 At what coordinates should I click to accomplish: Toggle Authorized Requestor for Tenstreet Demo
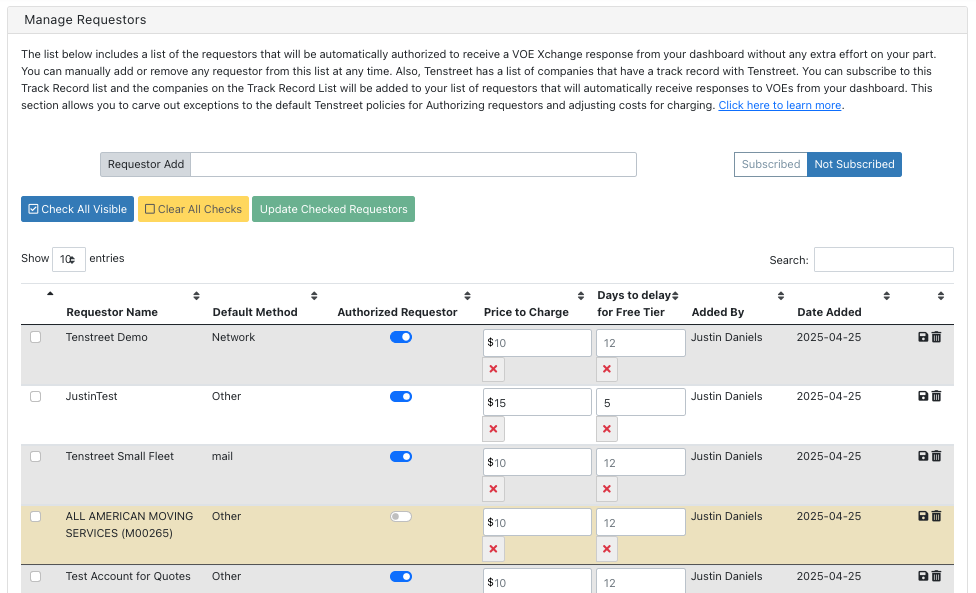click(x=400, y=338)
